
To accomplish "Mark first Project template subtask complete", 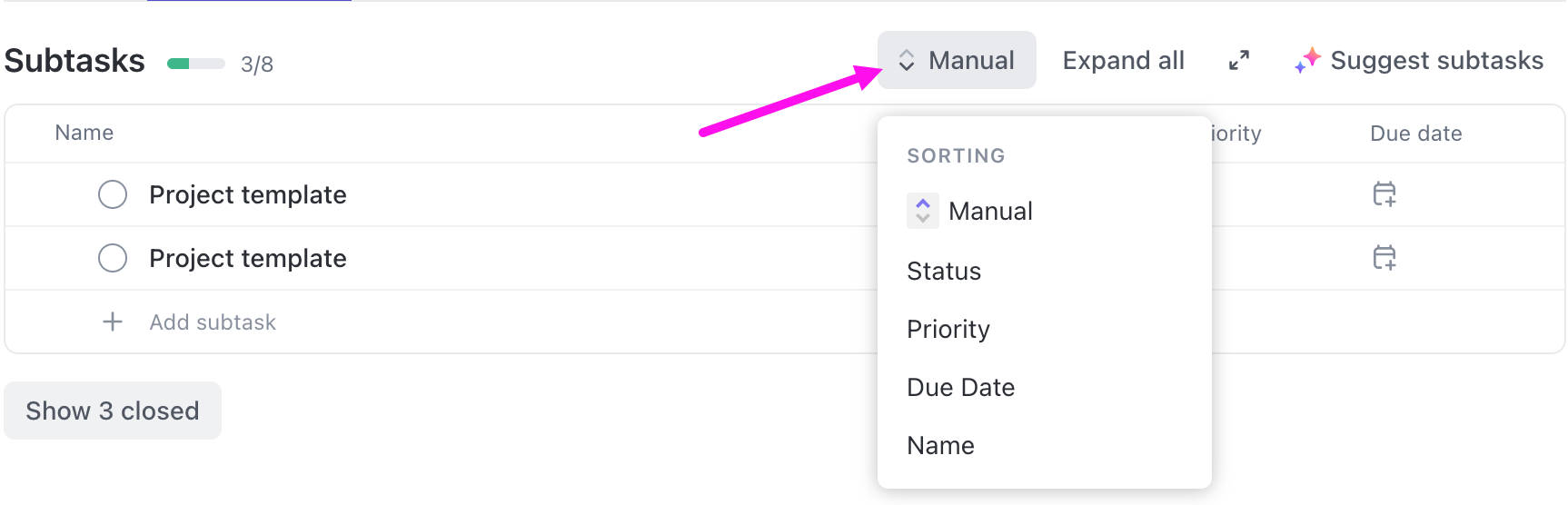I will click(x=113, y=194).
